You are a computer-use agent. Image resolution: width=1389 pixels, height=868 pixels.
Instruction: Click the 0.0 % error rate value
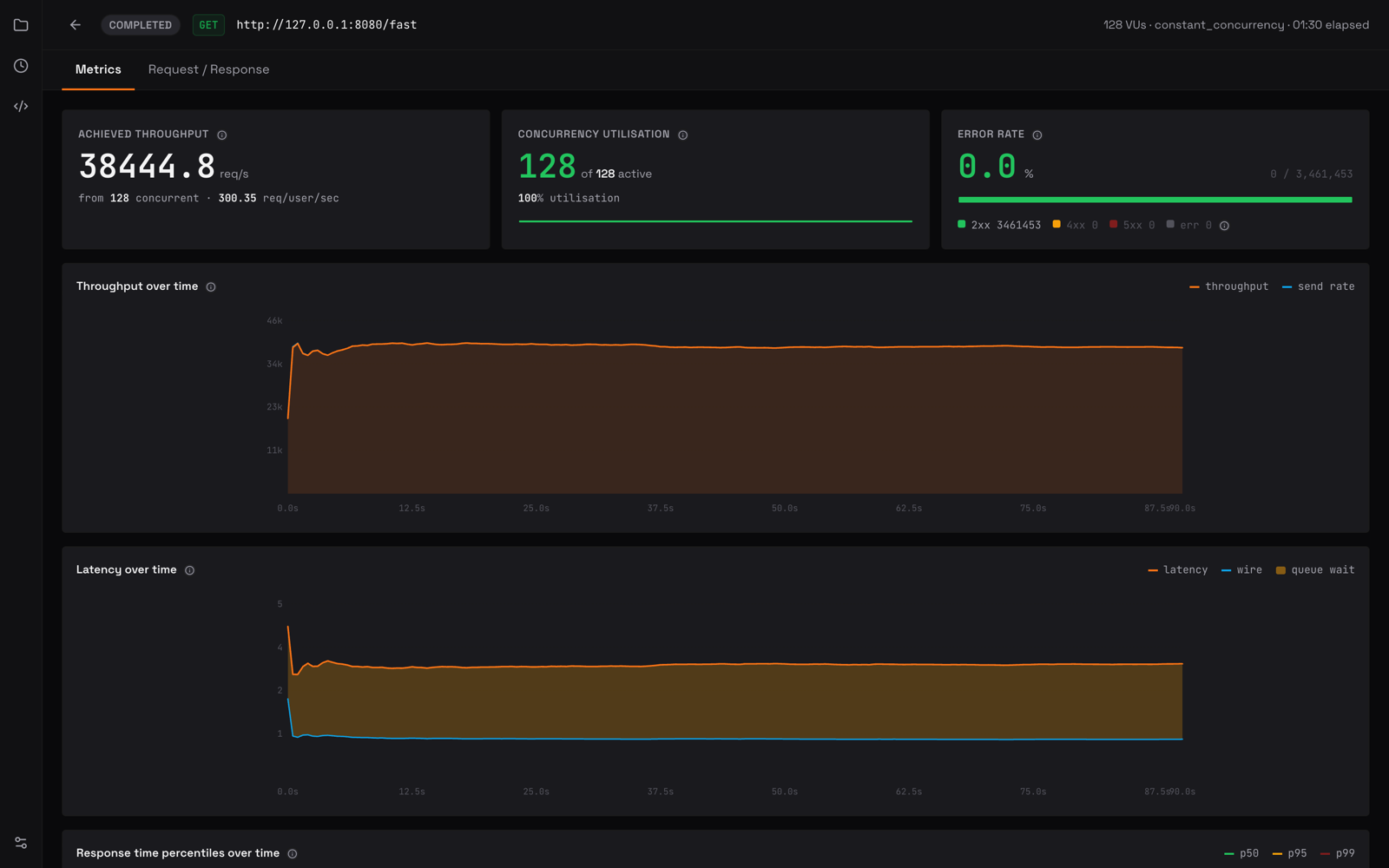(x=996, y=166)
